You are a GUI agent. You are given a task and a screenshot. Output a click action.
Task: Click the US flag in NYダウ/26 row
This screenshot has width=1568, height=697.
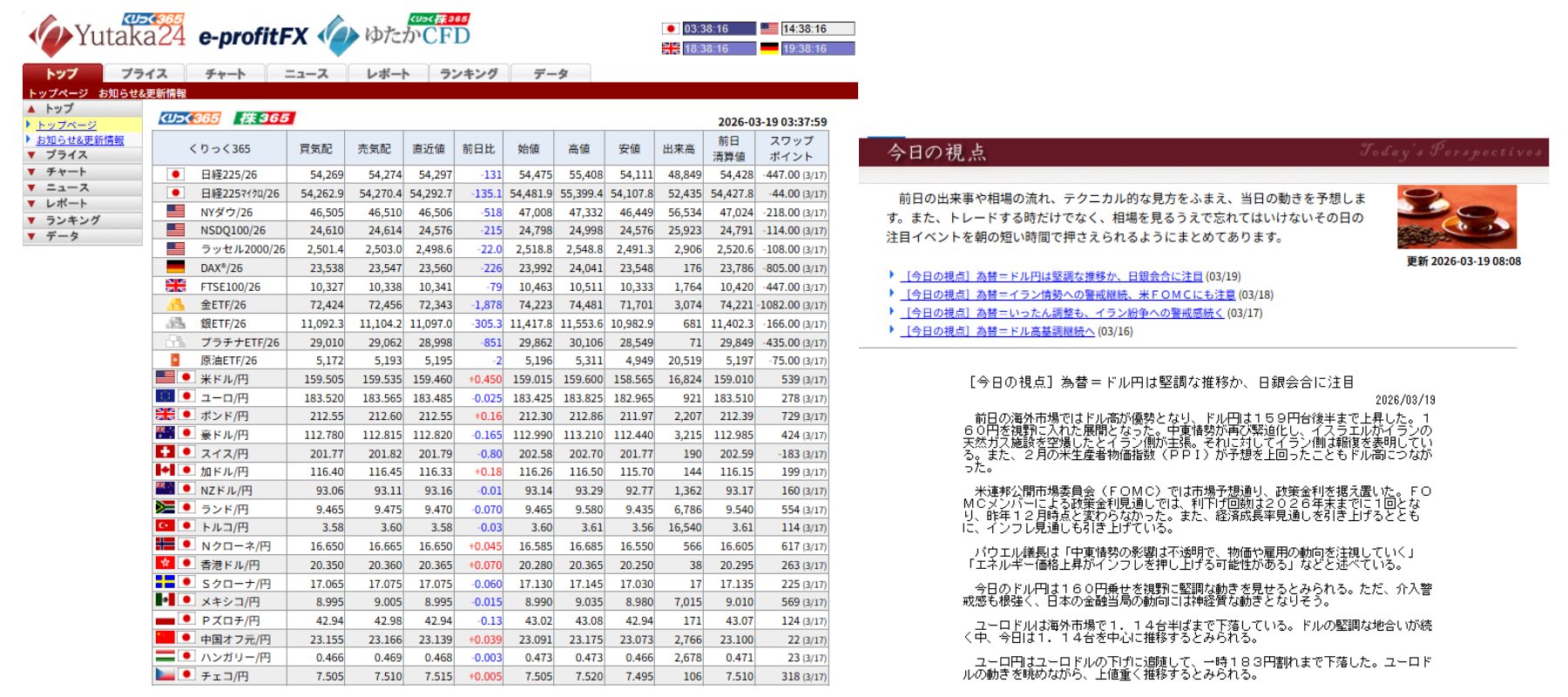pos(175,212)
